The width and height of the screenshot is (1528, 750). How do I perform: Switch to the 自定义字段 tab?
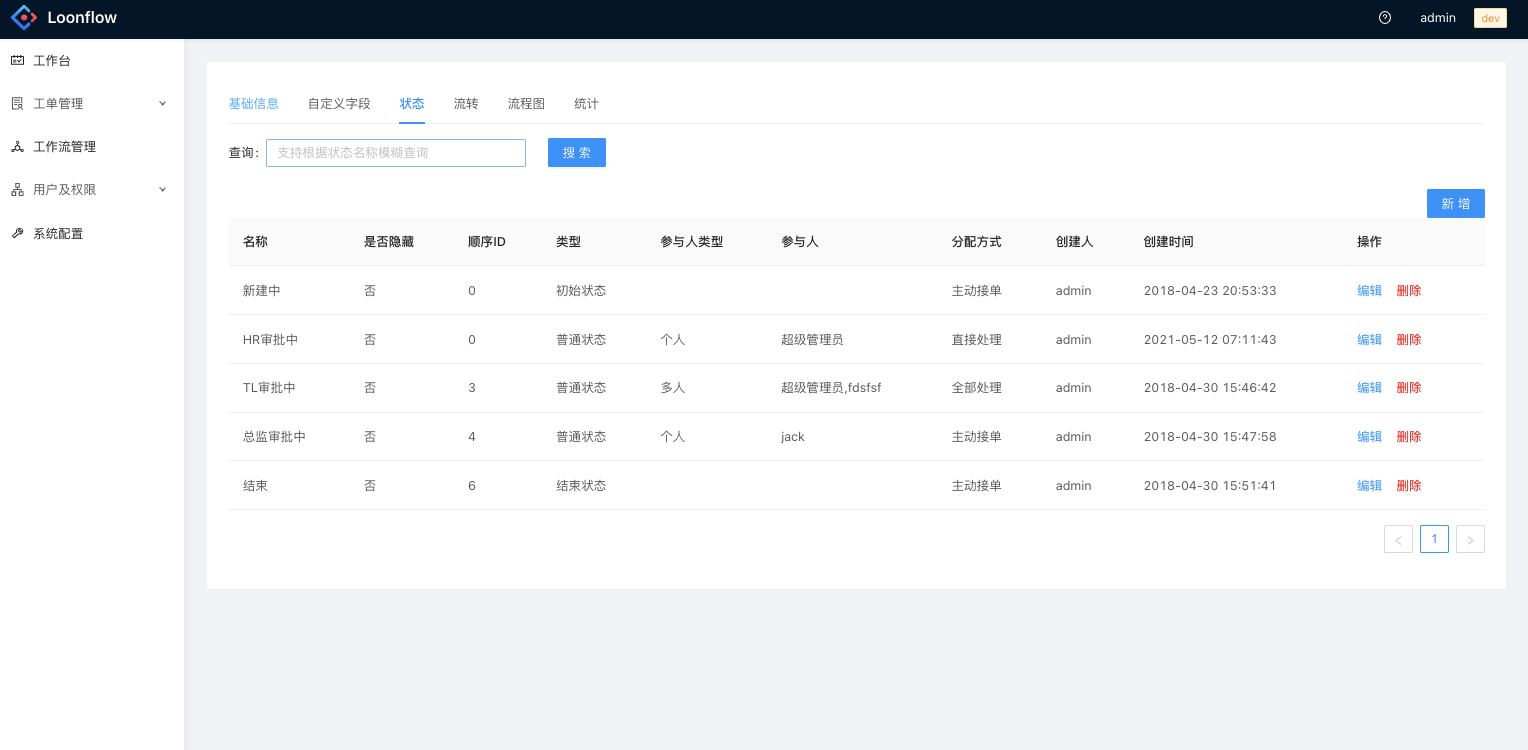[x=339, y=103]
